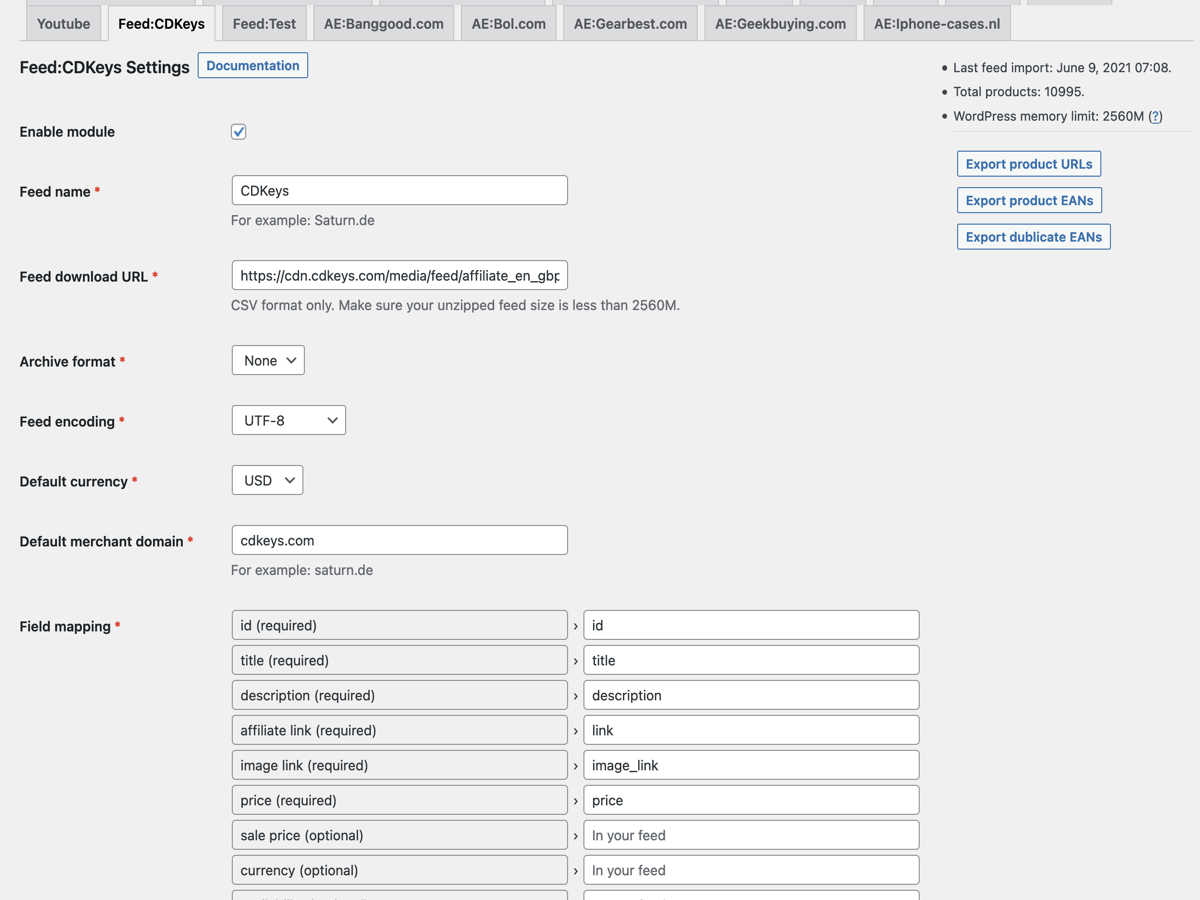Open the memory limit help (?) link
1200x900 pixels.
1155,116
